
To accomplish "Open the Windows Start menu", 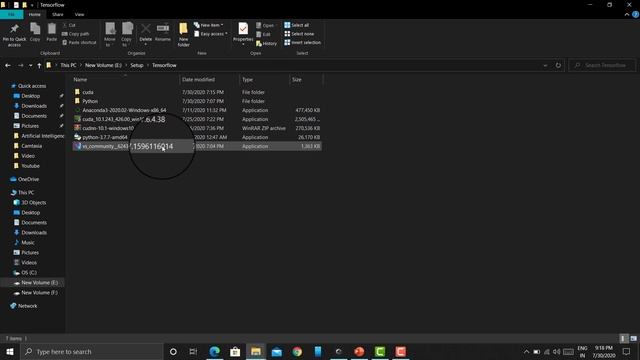I will point(10,351).
